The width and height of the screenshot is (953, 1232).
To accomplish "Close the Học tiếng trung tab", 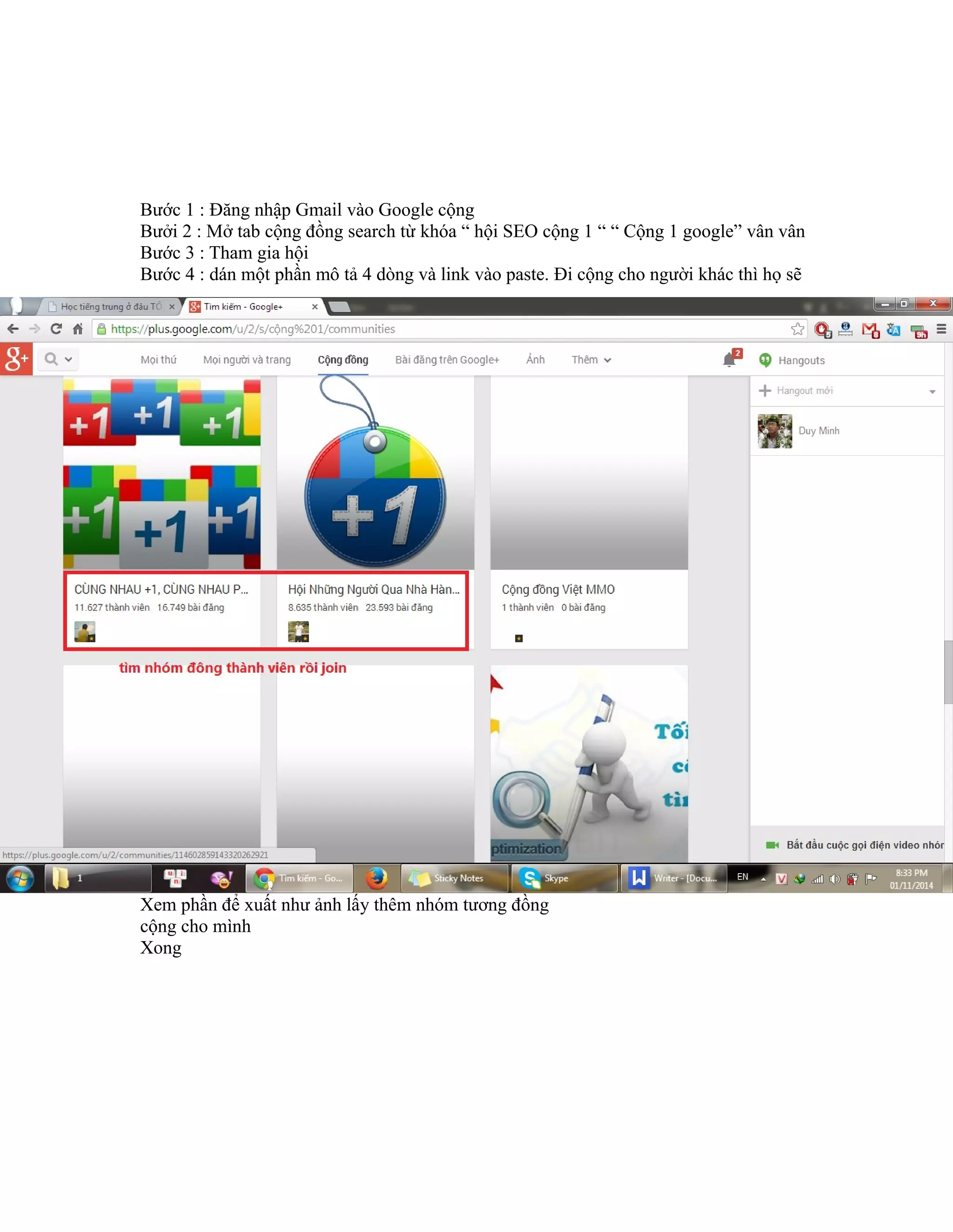I will click(x=172, y=306).
